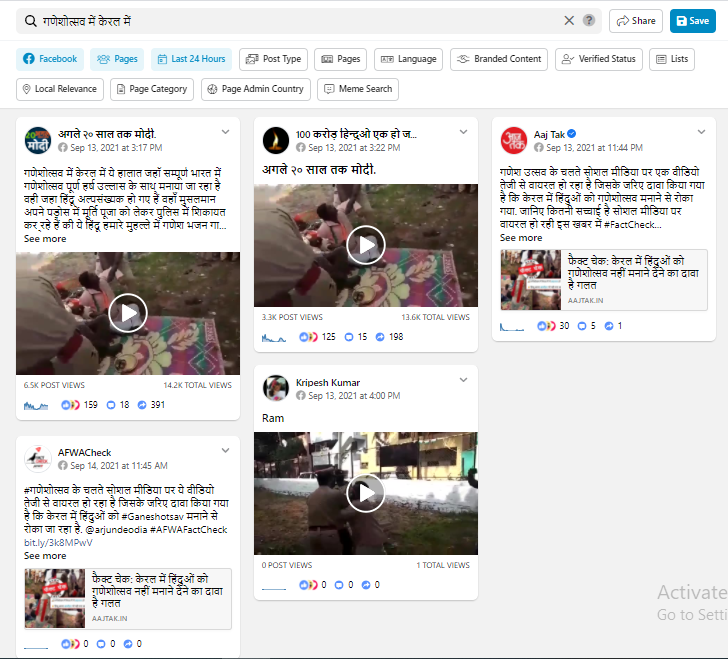
Task: Change the Last 24 Hours timeframe
Action: (x=191, y=59)
